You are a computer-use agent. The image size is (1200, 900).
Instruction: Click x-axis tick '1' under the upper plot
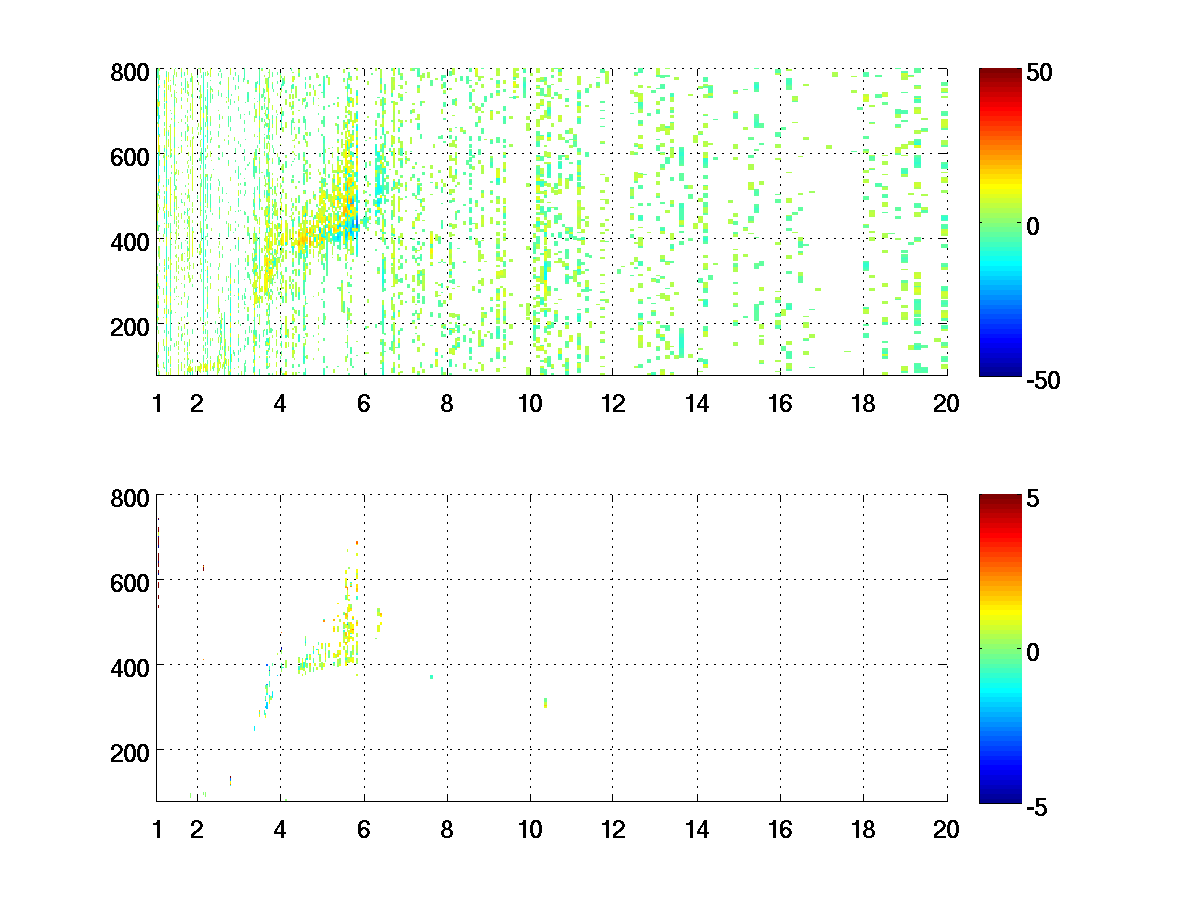(157, 403)
